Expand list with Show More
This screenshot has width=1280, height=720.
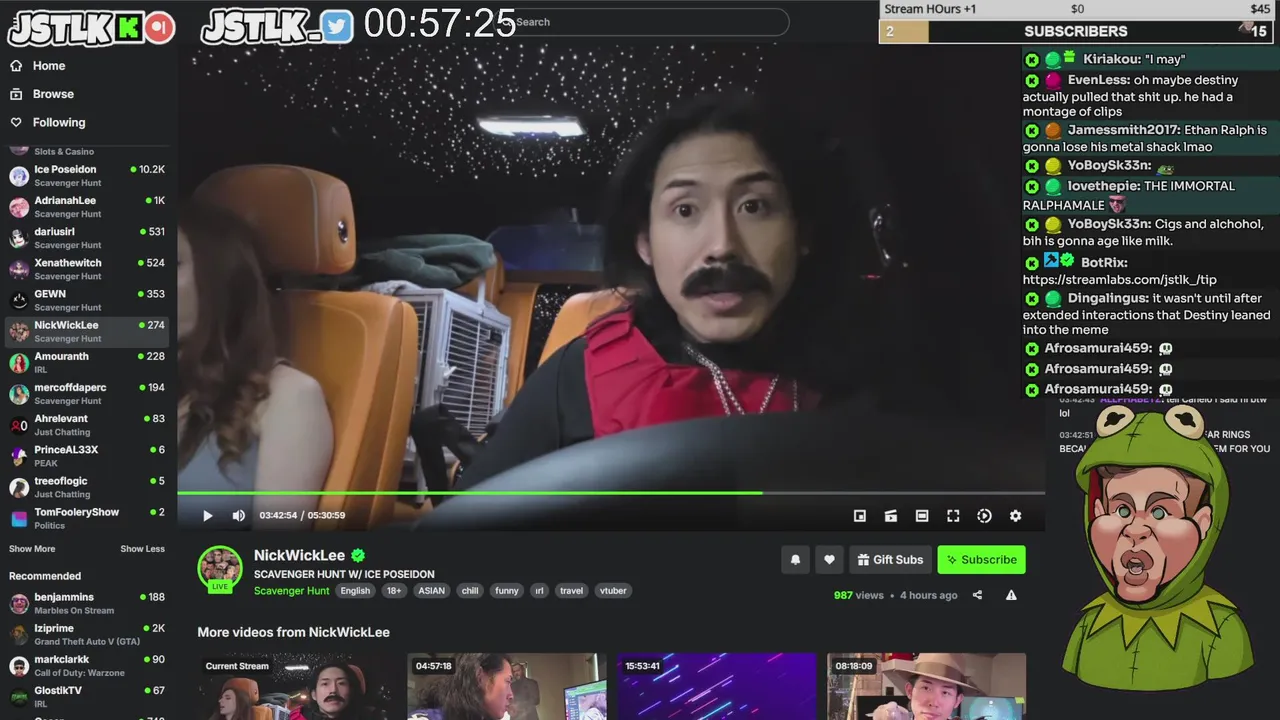(32, 549)
